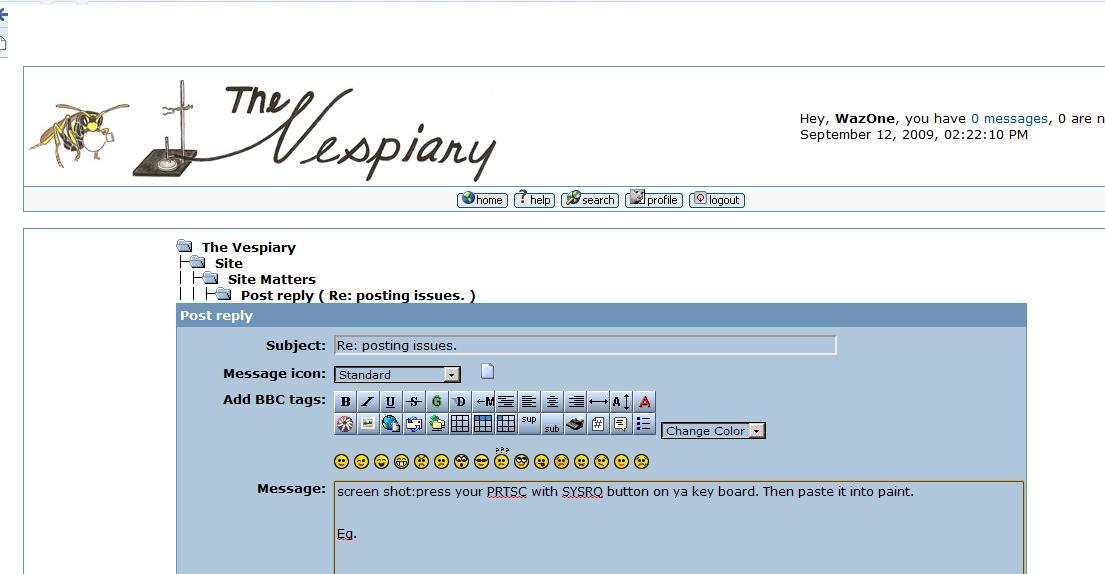Go to the home page button
The height and width of the screenshot is (574, 1105).
click(482, 200)
